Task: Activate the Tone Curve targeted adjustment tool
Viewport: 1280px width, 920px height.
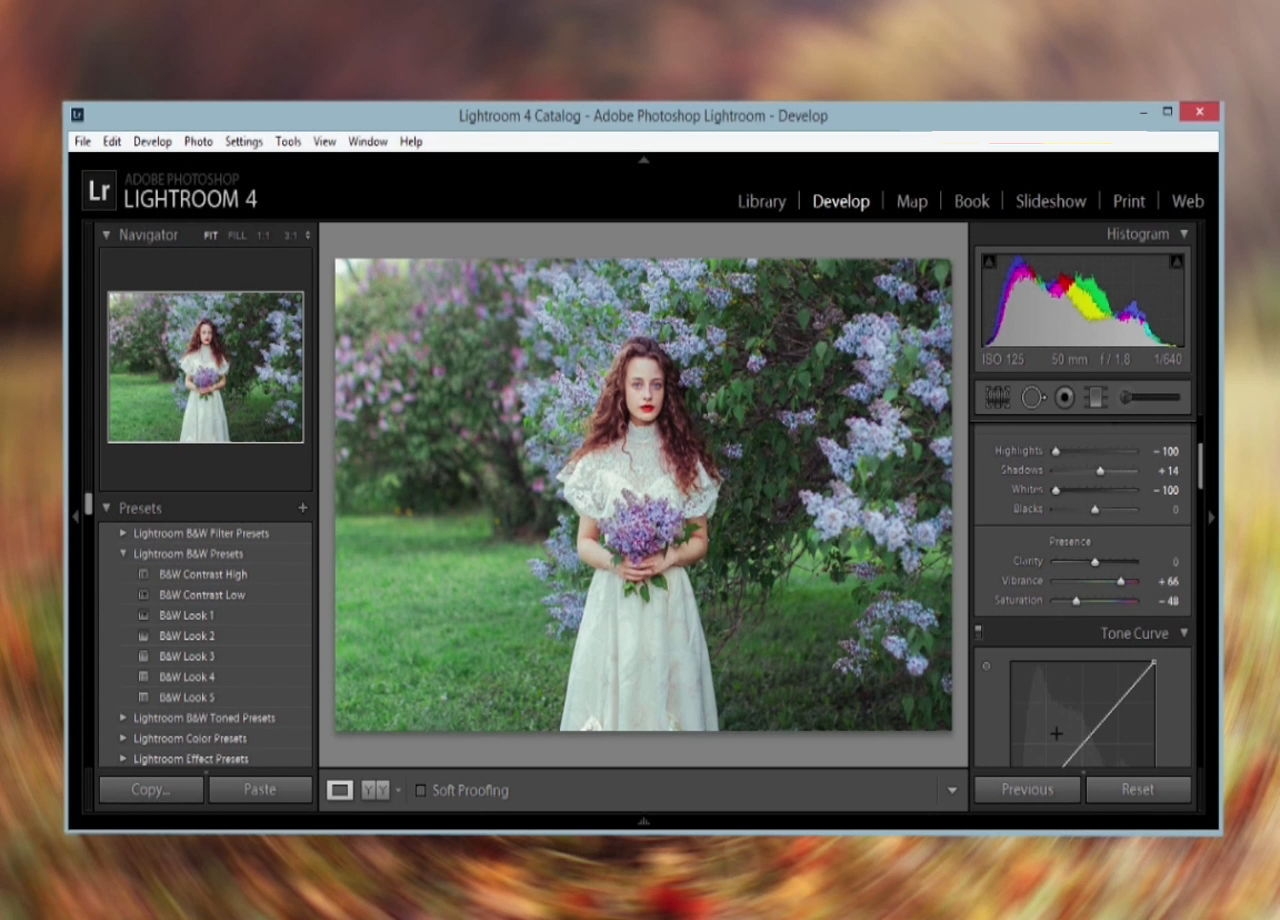Action: (987, 666)
